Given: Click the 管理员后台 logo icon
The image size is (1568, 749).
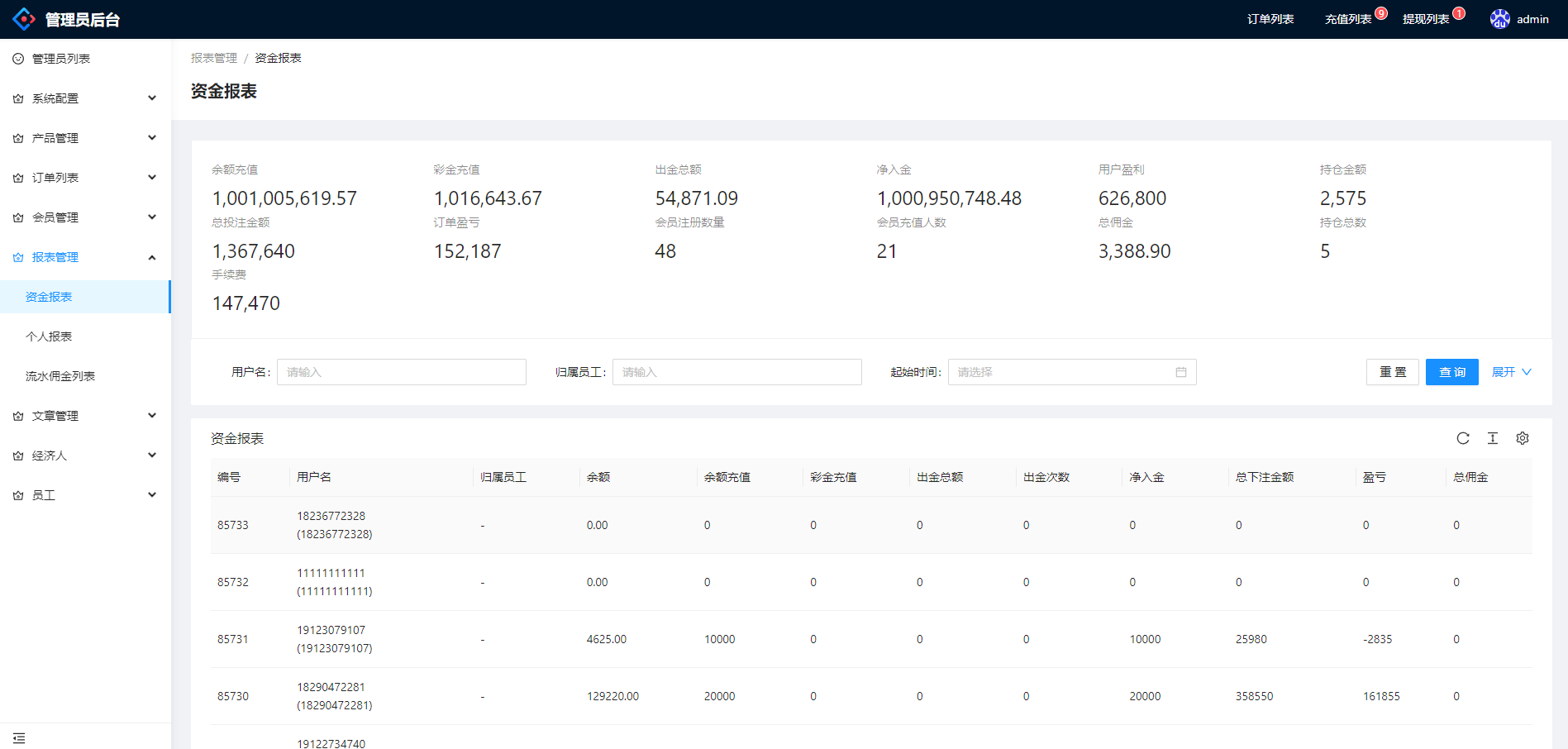Looking at the screenshot, I should (24, 18).
